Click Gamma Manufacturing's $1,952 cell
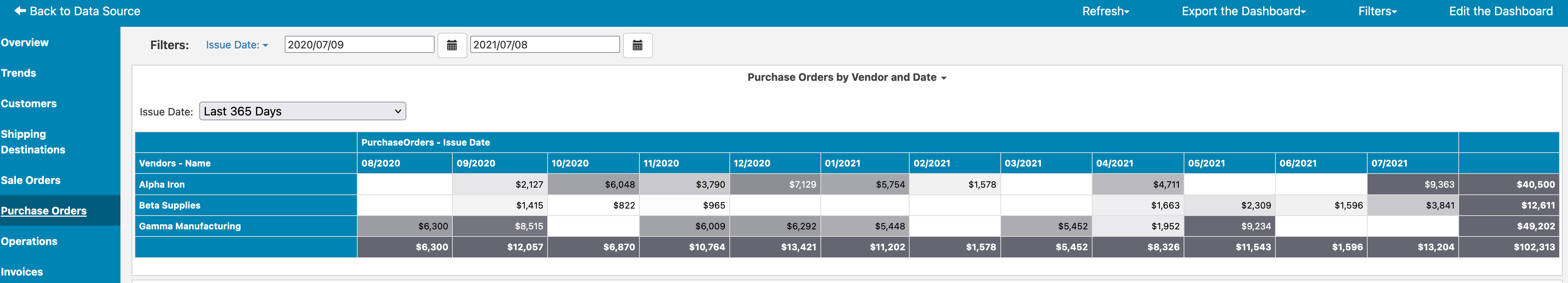The height and width of the screenshot is (283, 1568). [1138, 226]
